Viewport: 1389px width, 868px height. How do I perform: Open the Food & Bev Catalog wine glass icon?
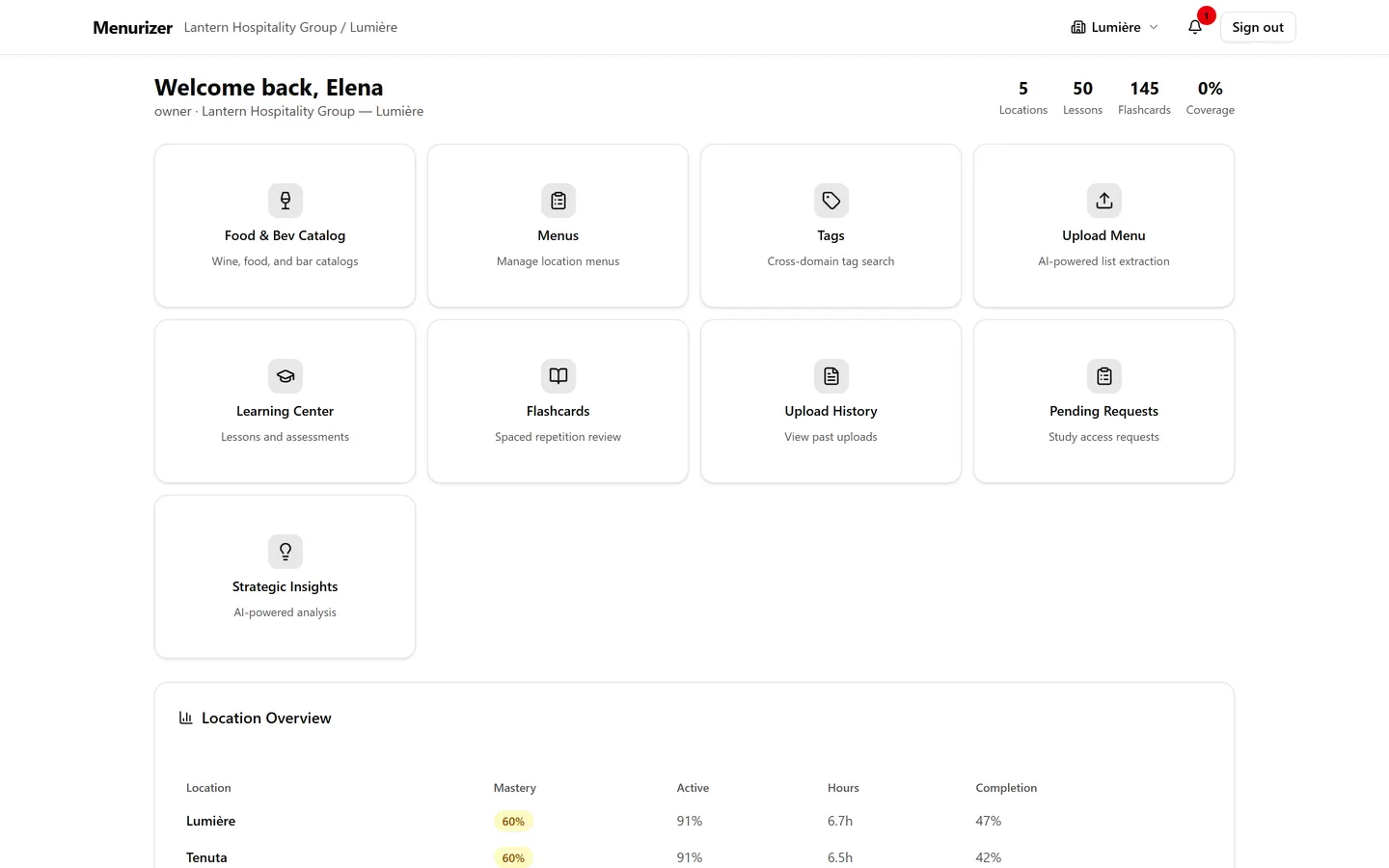[286, 201]
